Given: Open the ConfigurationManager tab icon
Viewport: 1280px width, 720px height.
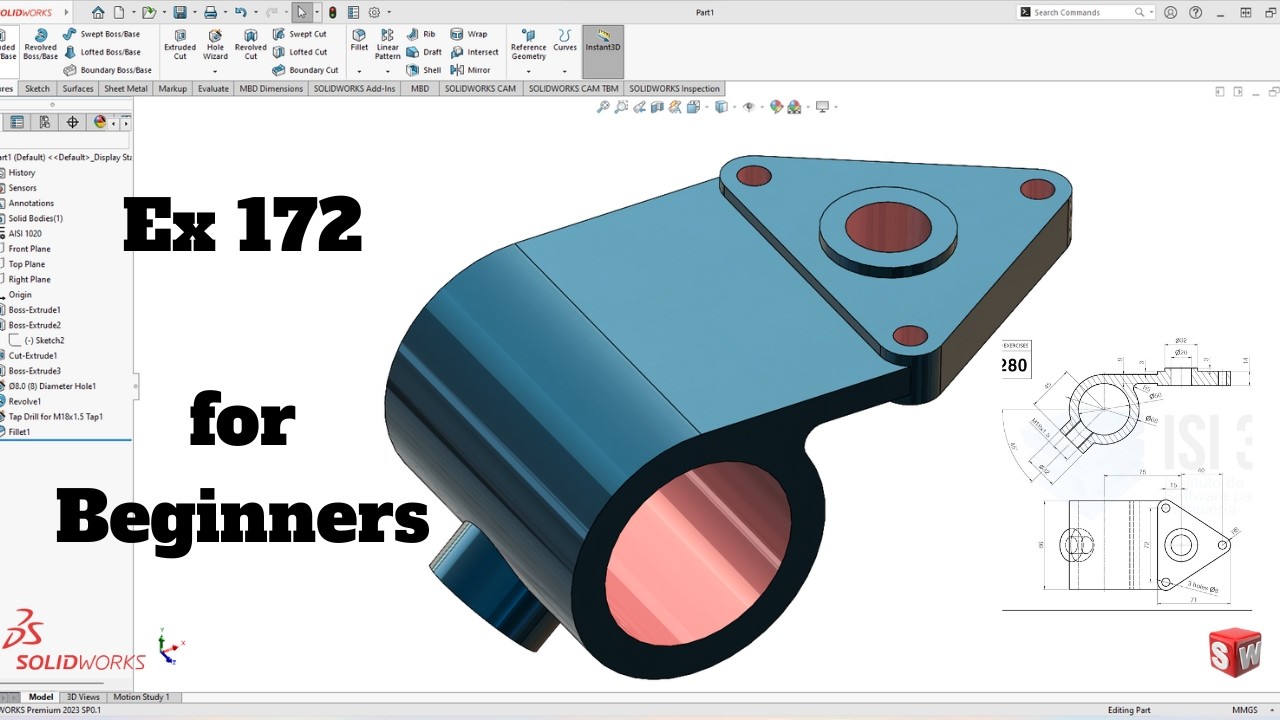Looking at the screenshot, I should coord(44,122).
